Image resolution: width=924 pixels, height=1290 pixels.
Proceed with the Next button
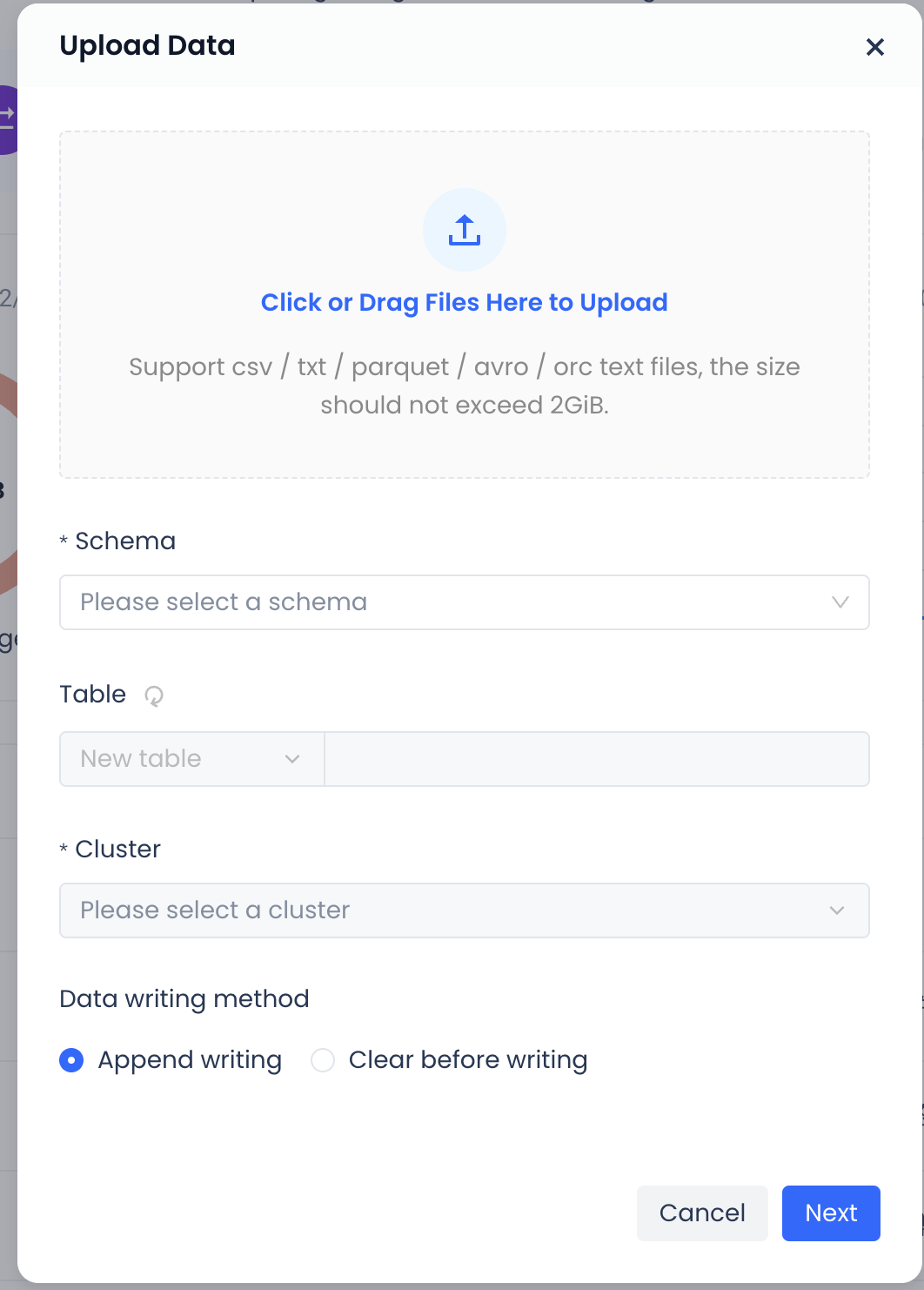[831, 1213]
